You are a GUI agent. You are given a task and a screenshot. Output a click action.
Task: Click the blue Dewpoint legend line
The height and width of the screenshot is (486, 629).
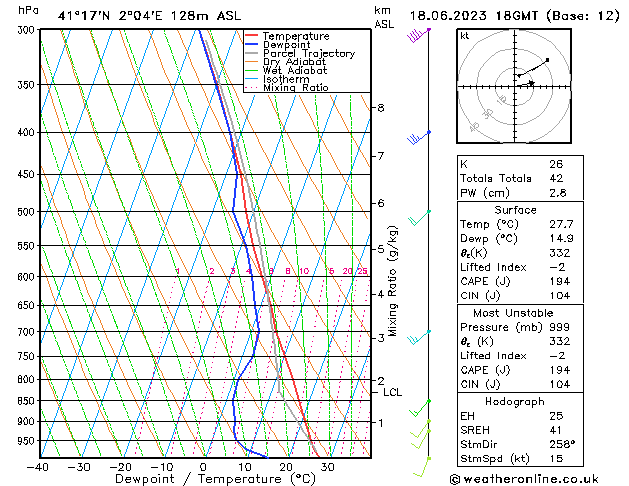tap(251, 44)
